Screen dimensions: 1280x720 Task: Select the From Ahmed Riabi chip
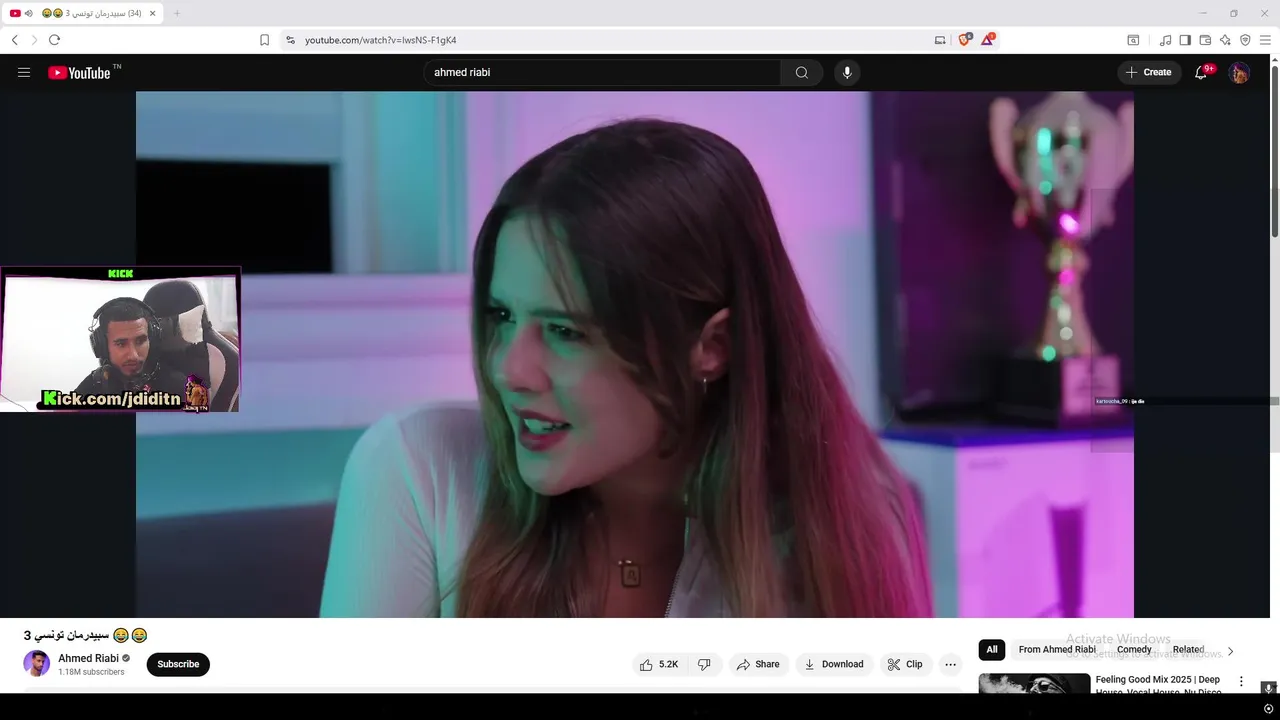coord(1057,650)
